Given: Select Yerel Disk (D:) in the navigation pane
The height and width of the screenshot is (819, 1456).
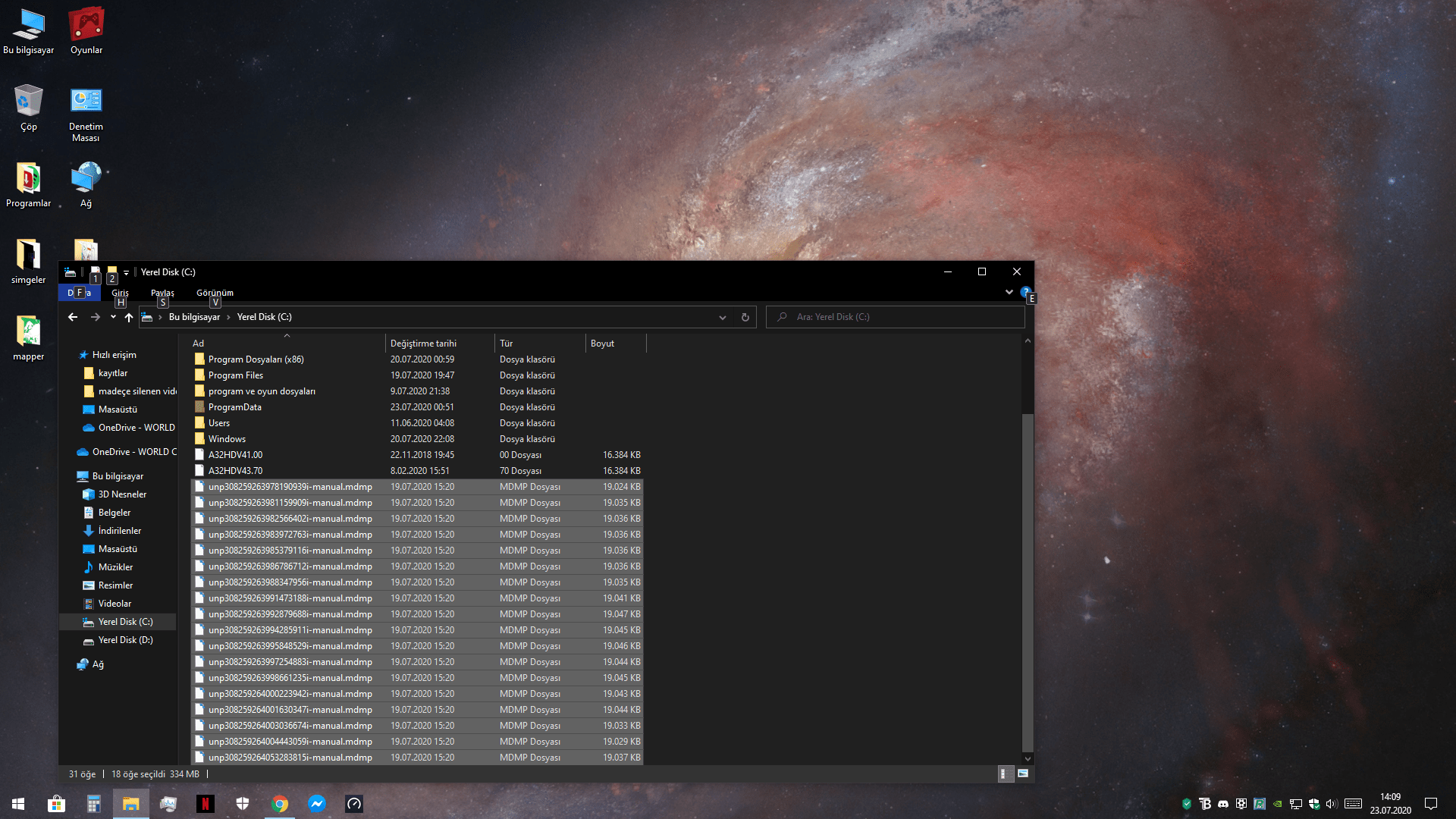Looking at the screenshot, I should click(125, 640).
